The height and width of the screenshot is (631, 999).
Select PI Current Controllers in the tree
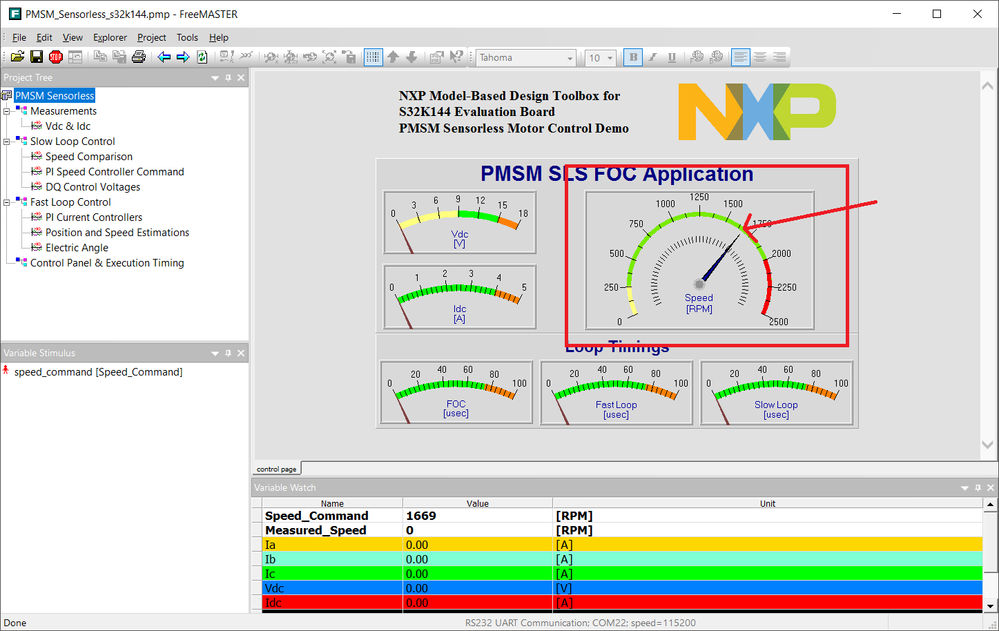[94, 217]
